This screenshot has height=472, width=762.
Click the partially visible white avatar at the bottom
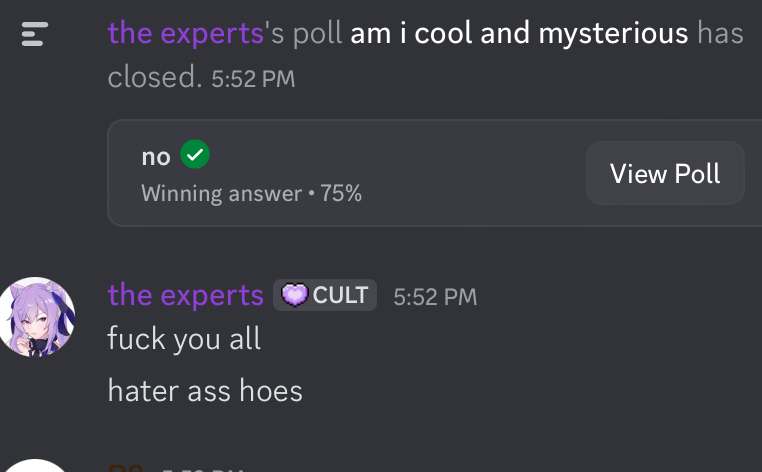(36, 466)
